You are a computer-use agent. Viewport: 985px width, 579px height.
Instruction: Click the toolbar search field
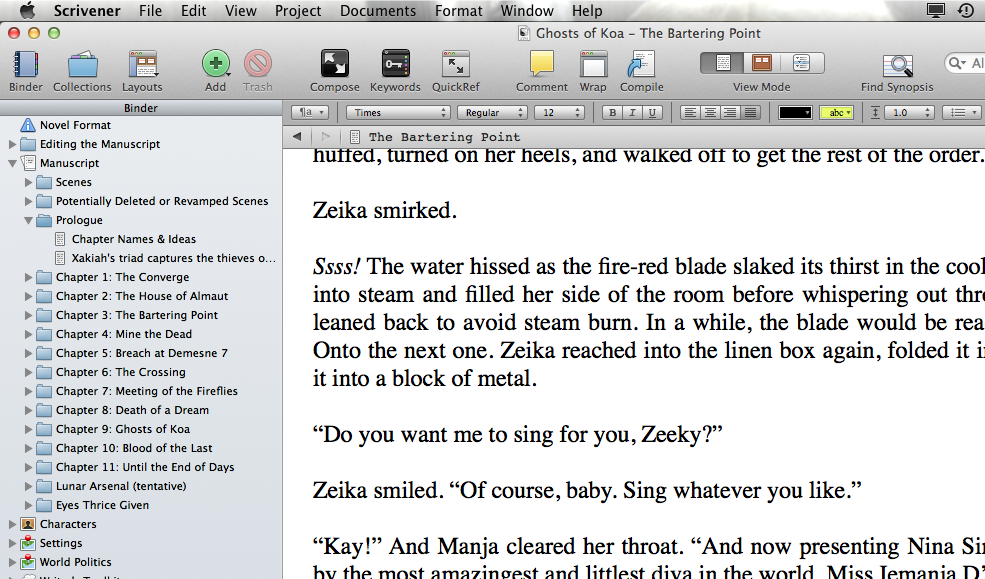(x=965, y=63)
